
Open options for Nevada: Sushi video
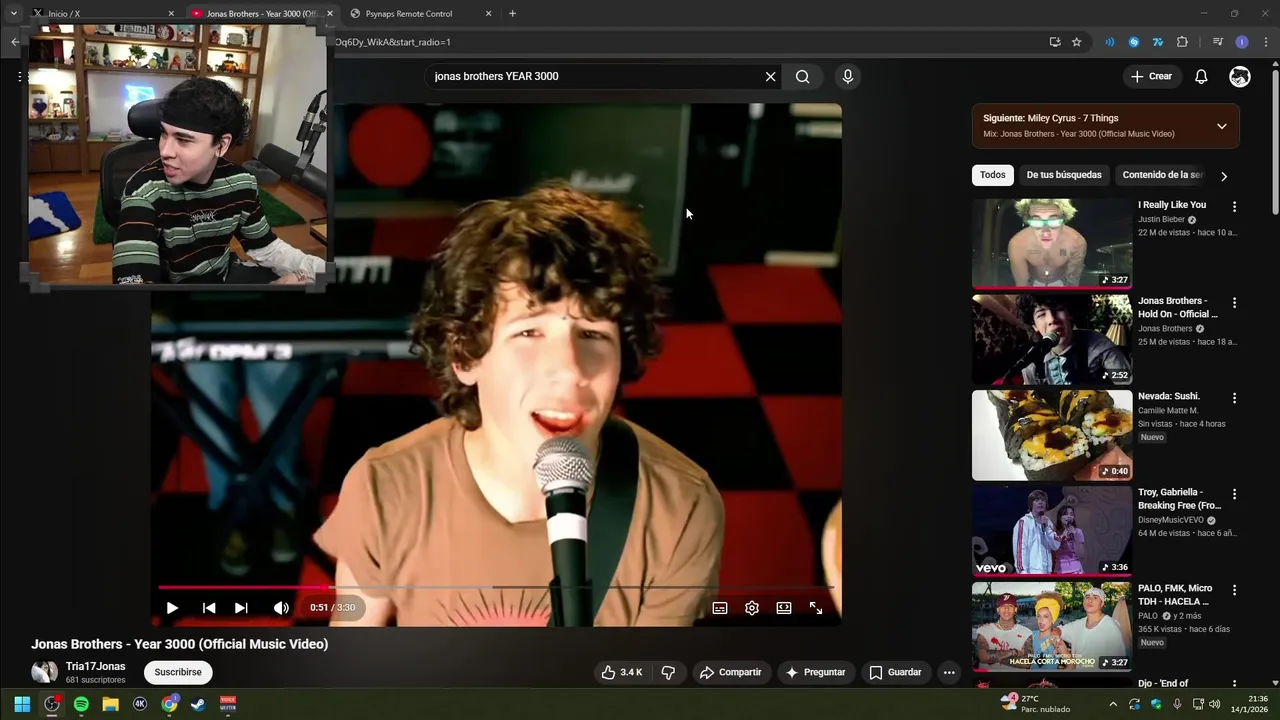[1234, 398]
